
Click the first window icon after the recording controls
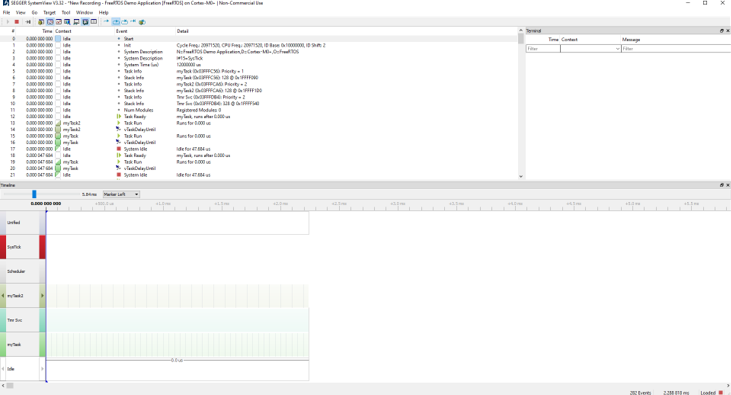41,22
